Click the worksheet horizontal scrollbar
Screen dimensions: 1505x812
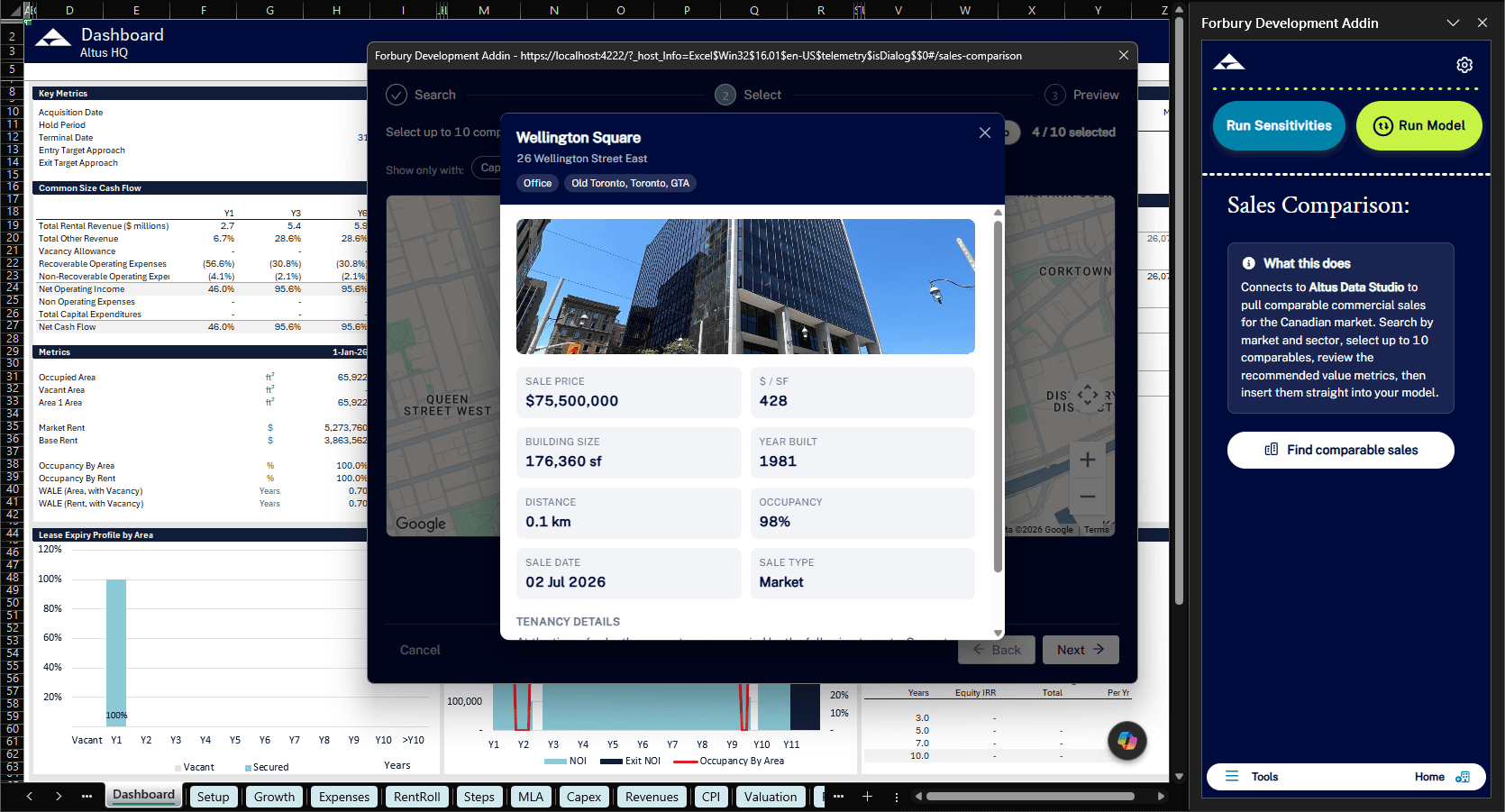(1030, 796)
